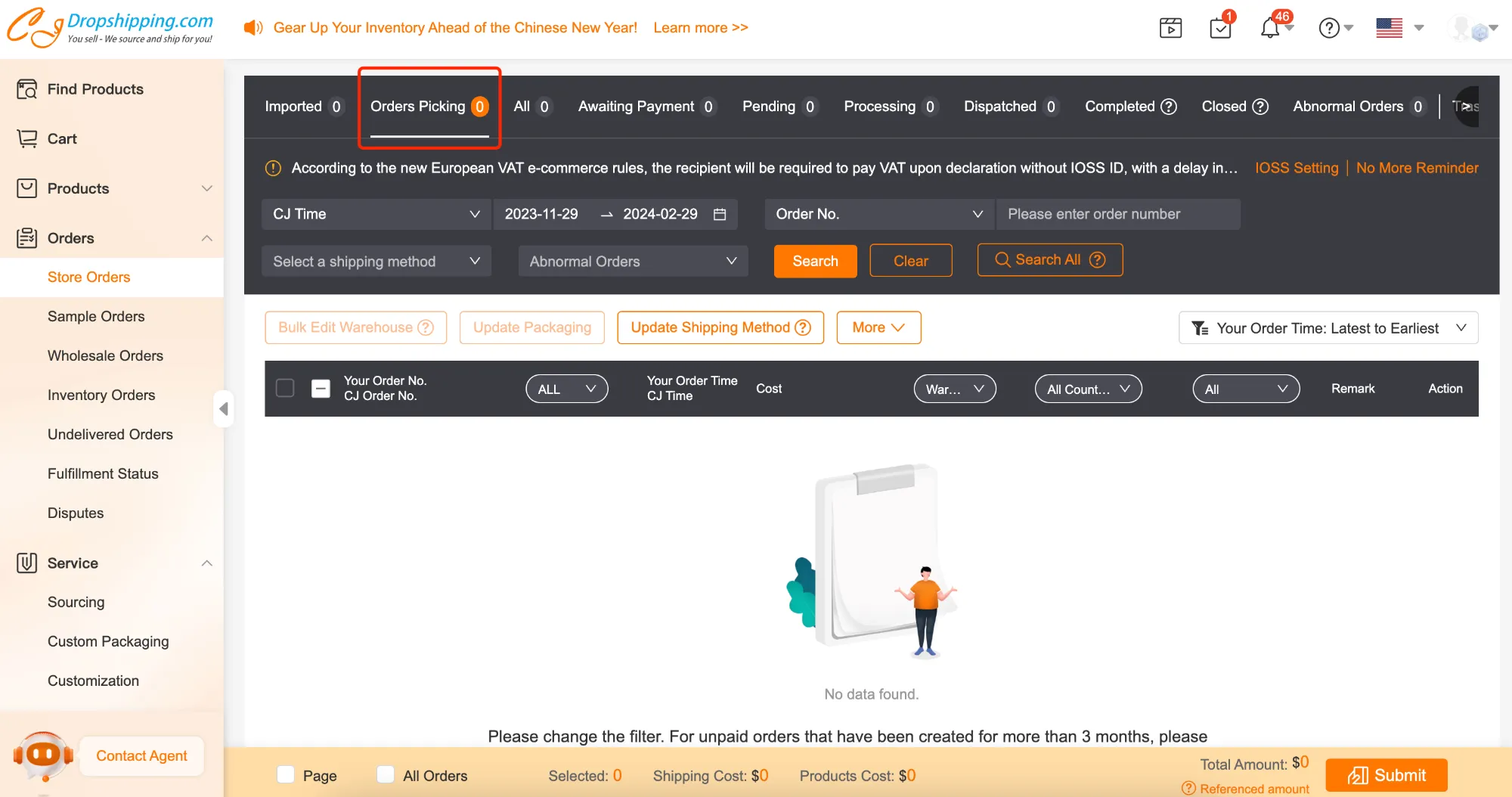Open the notifications bell
Viewport: 1512px width, 797px height.
click(x=1270, y=28)
